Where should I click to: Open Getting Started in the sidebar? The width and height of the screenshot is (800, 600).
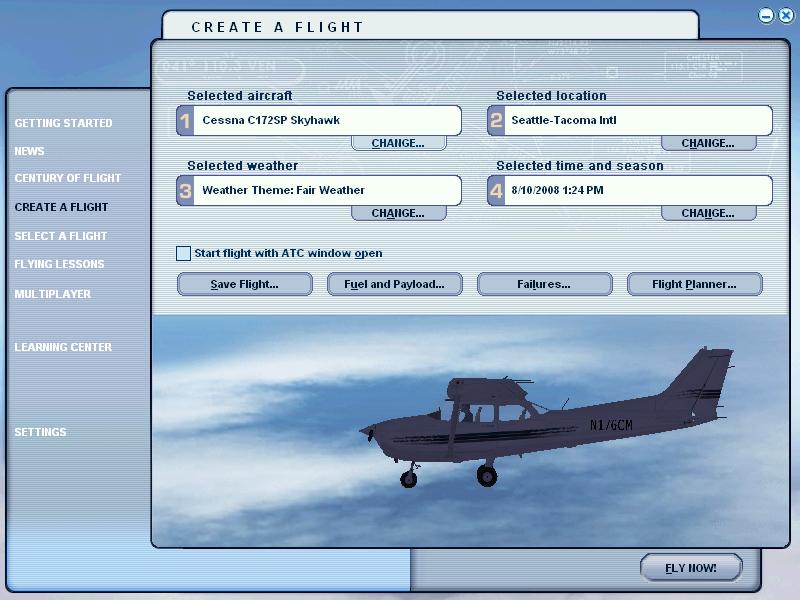63,123
